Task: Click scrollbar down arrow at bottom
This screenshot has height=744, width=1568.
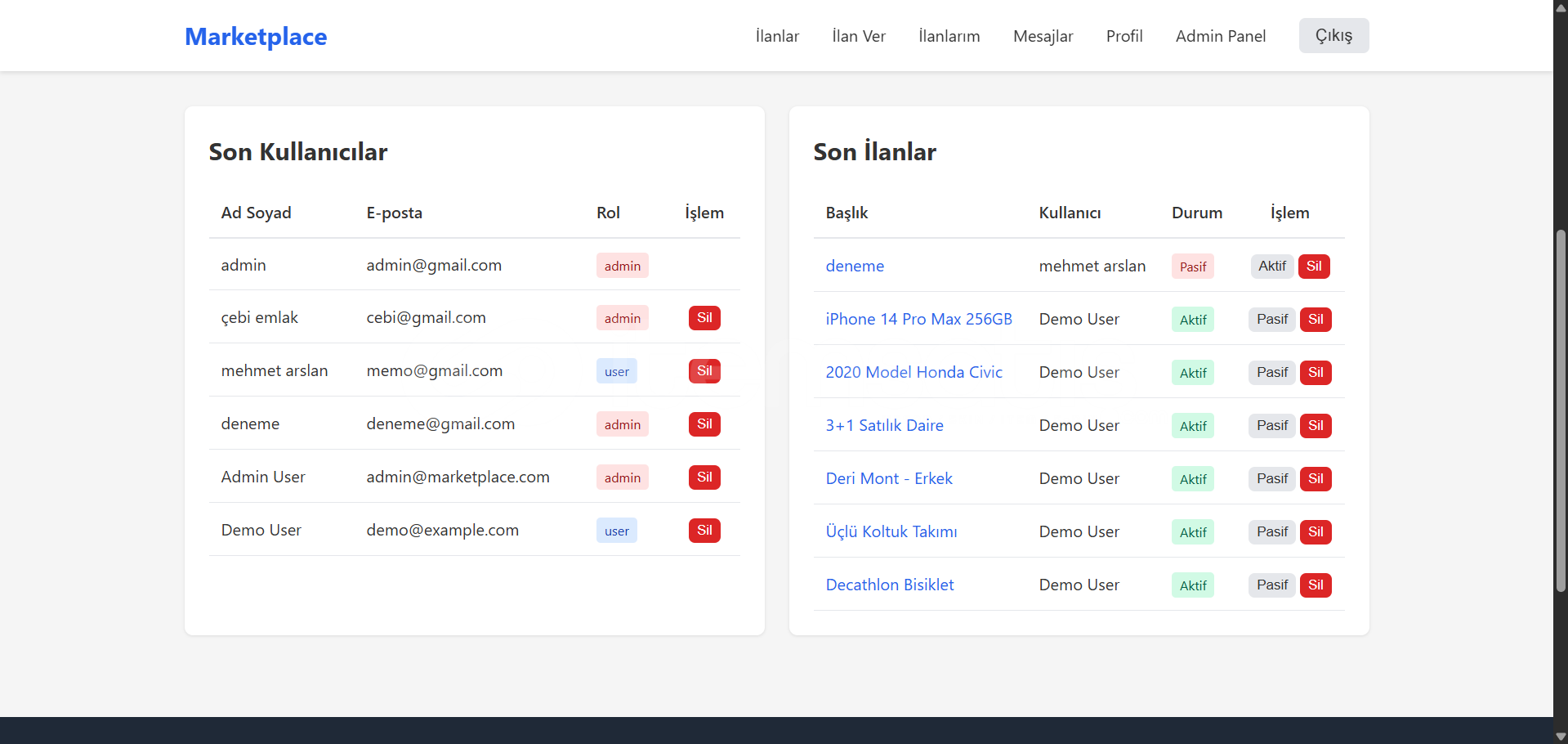Action: pyautogui.click(x=1561, y=737)
